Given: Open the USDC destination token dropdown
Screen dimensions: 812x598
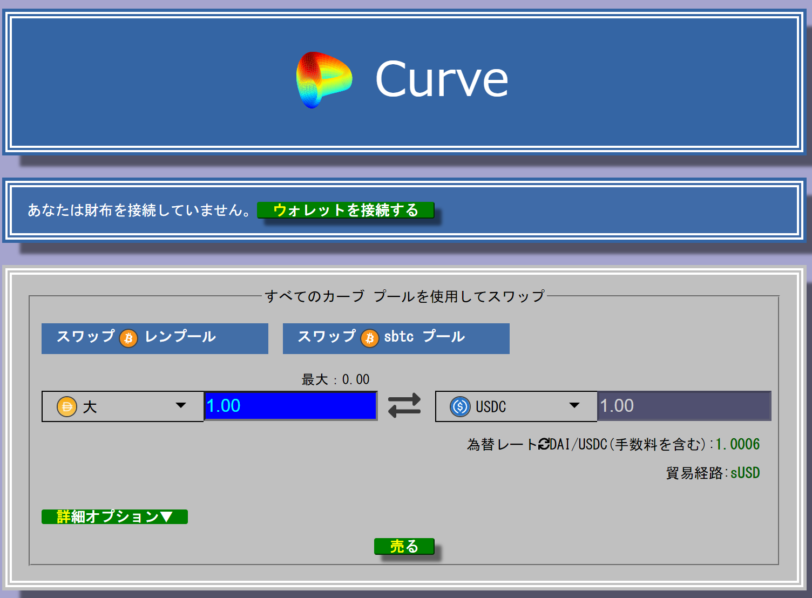Looking at the screenshot, I should [x=516, y=406].
